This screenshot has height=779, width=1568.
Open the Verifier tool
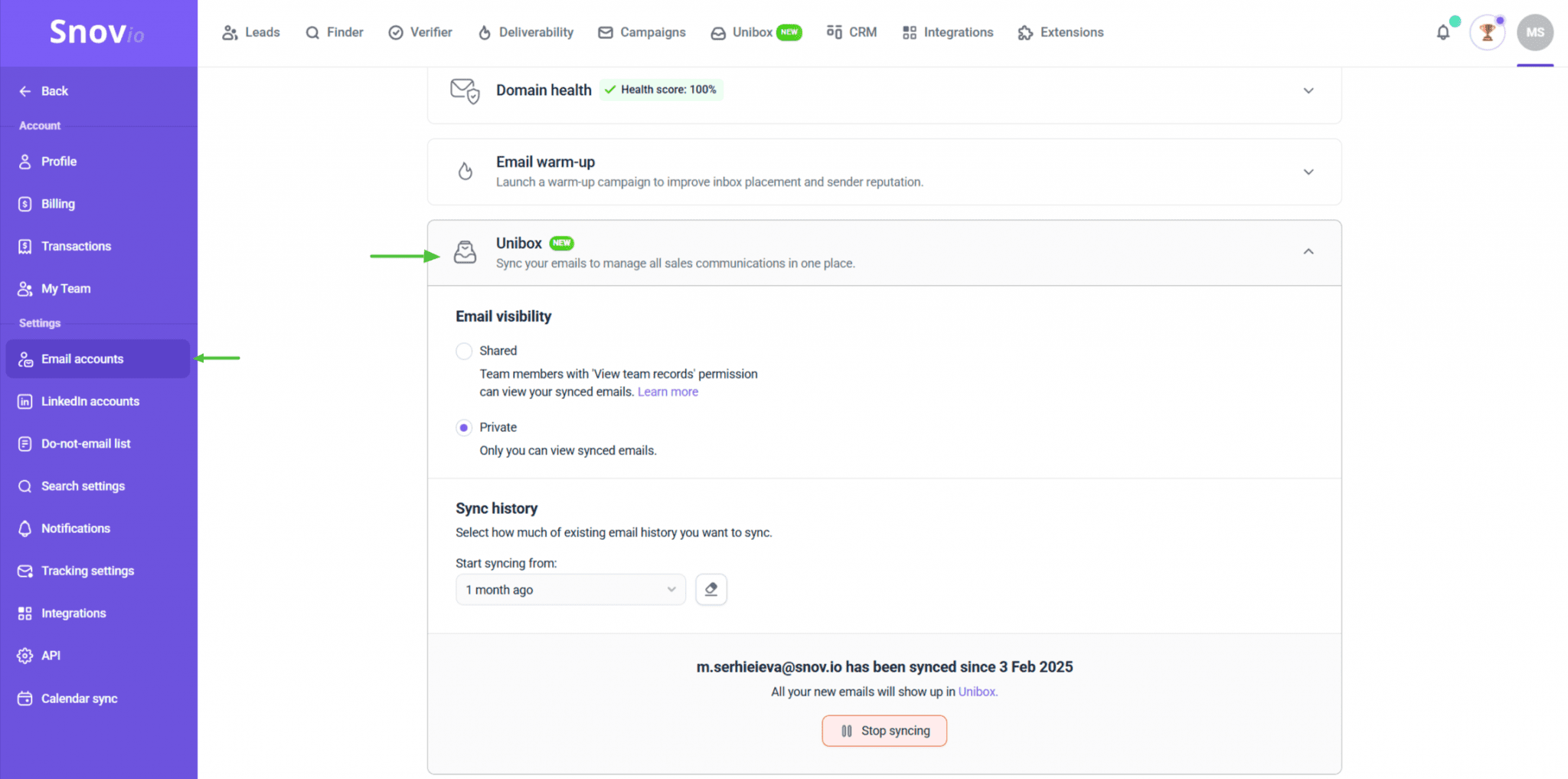pos(420,32)
